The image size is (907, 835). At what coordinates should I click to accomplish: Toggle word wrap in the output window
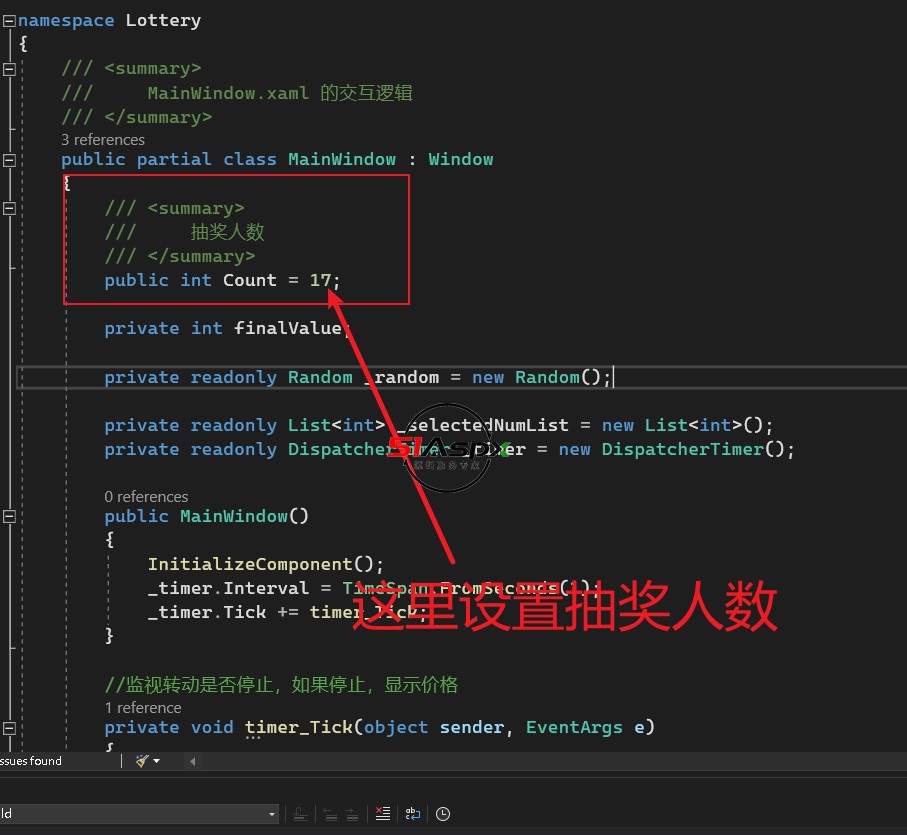412,814
